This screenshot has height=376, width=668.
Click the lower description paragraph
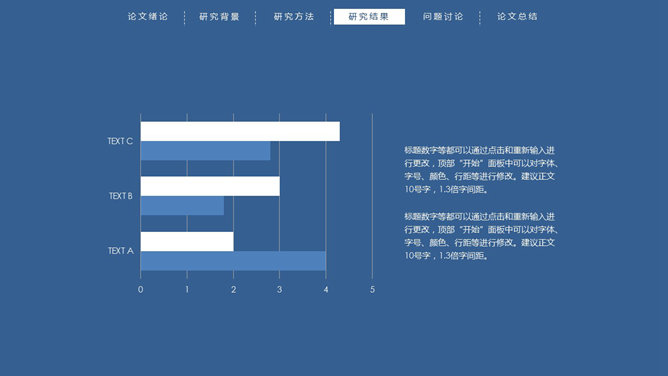pyautogui.click(x=481, y=236)
